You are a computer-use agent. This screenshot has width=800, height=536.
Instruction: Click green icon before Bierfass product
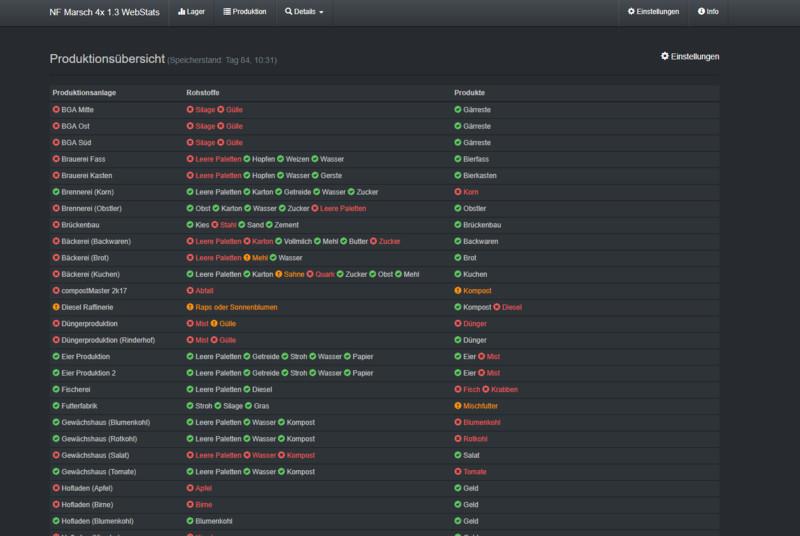(x=458, y=159)
